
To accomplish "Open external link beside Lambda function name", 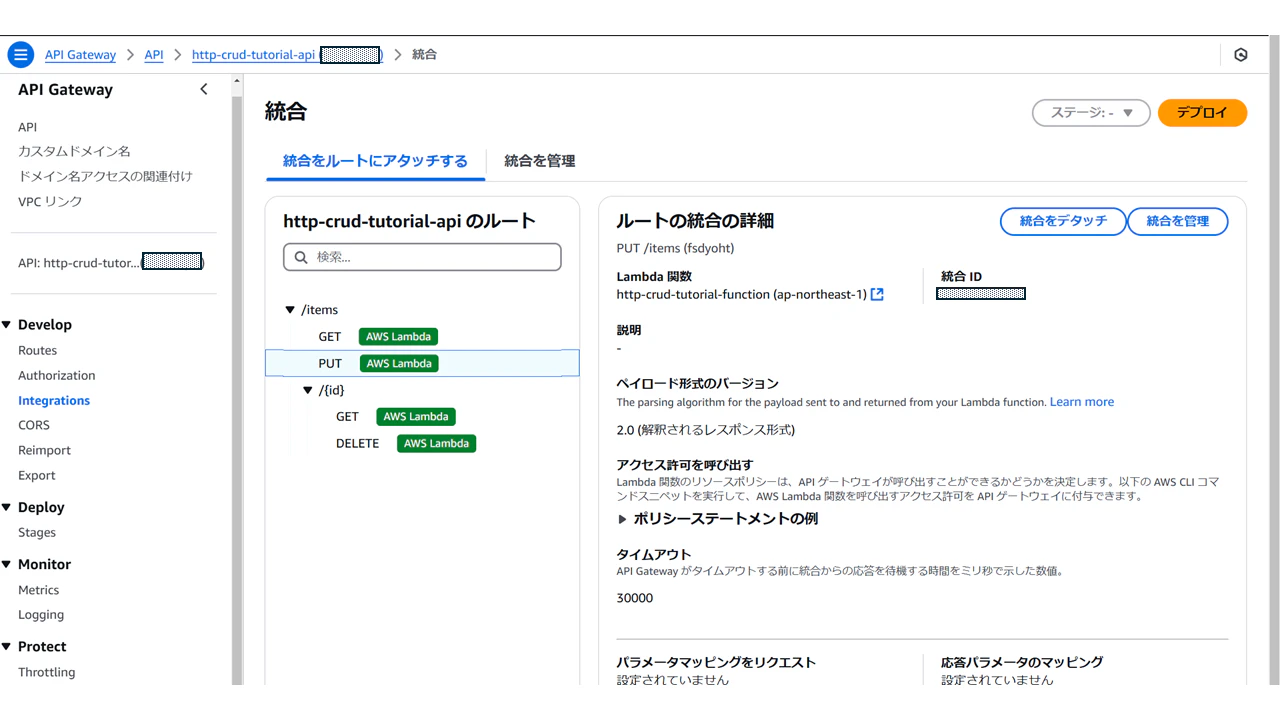I will [877, 294].
